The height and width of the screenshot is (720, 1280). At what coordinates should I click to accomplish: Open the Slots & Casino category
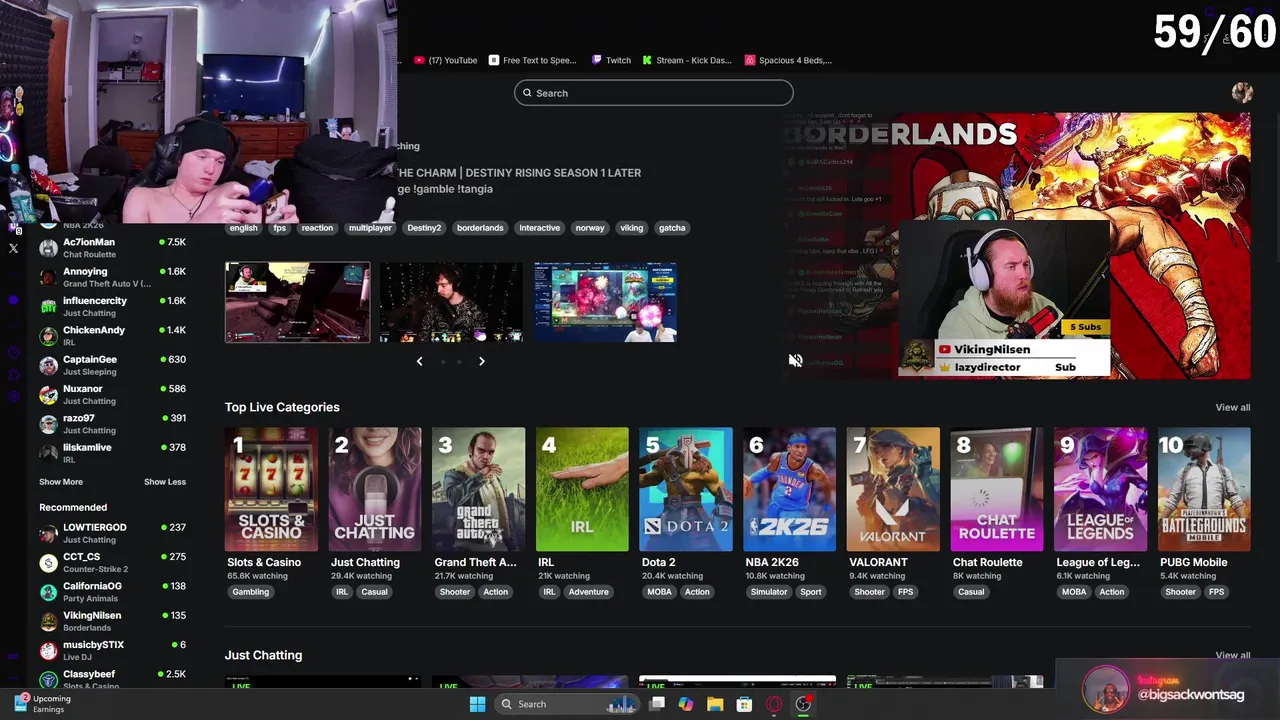click(271, 490)
